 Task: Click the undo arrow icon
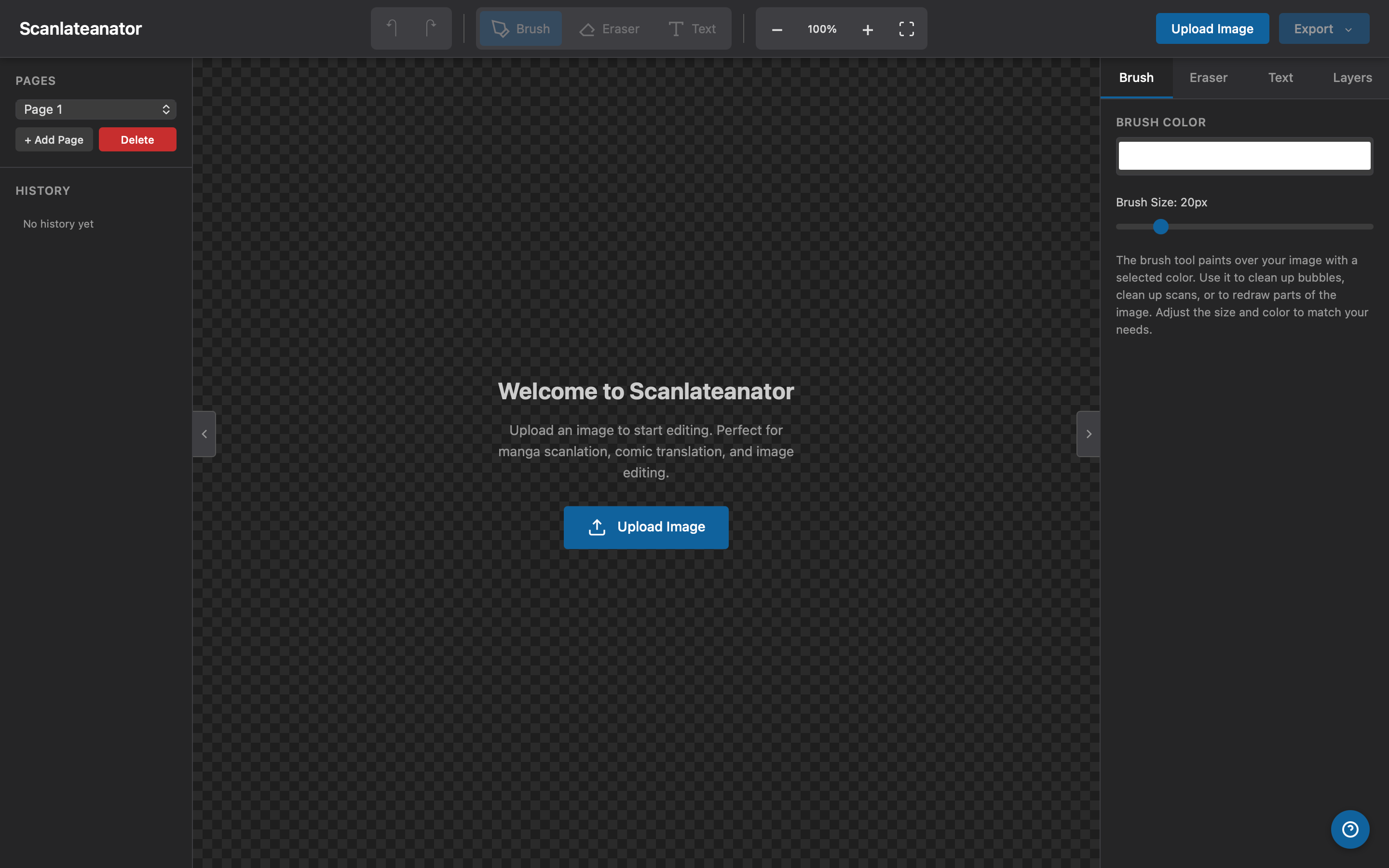click(x=392, y=28)
